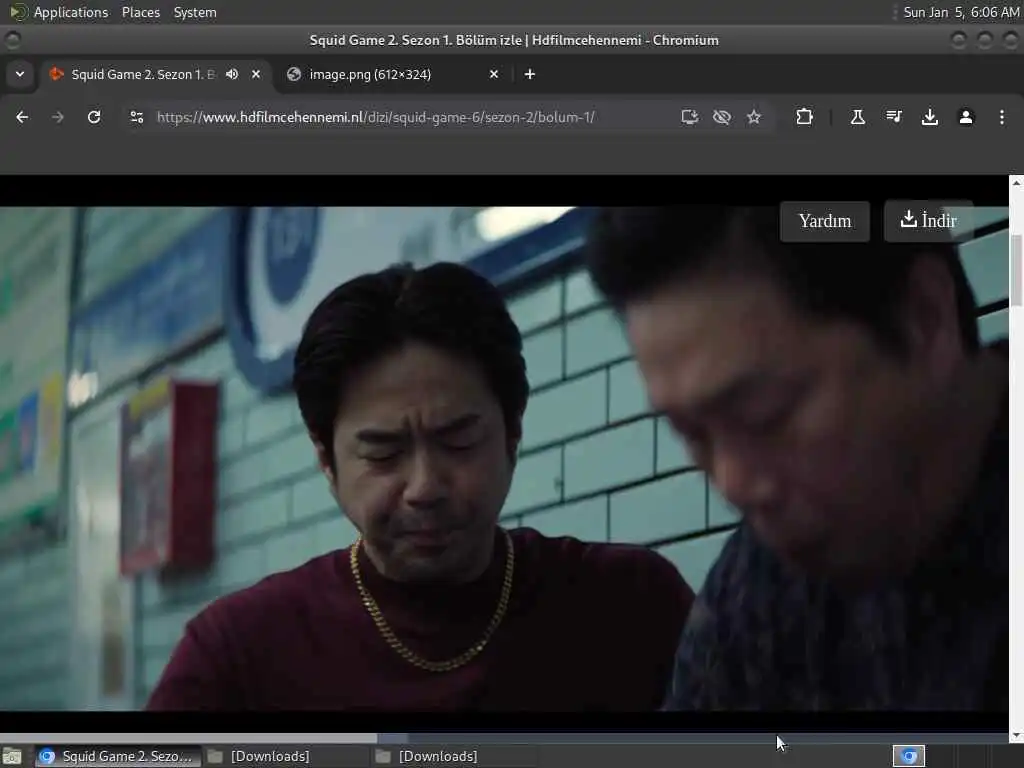1024x768 pixels.
Task: Select the second [Downloads] taskbar entry
Action: [x=427, y=756]
